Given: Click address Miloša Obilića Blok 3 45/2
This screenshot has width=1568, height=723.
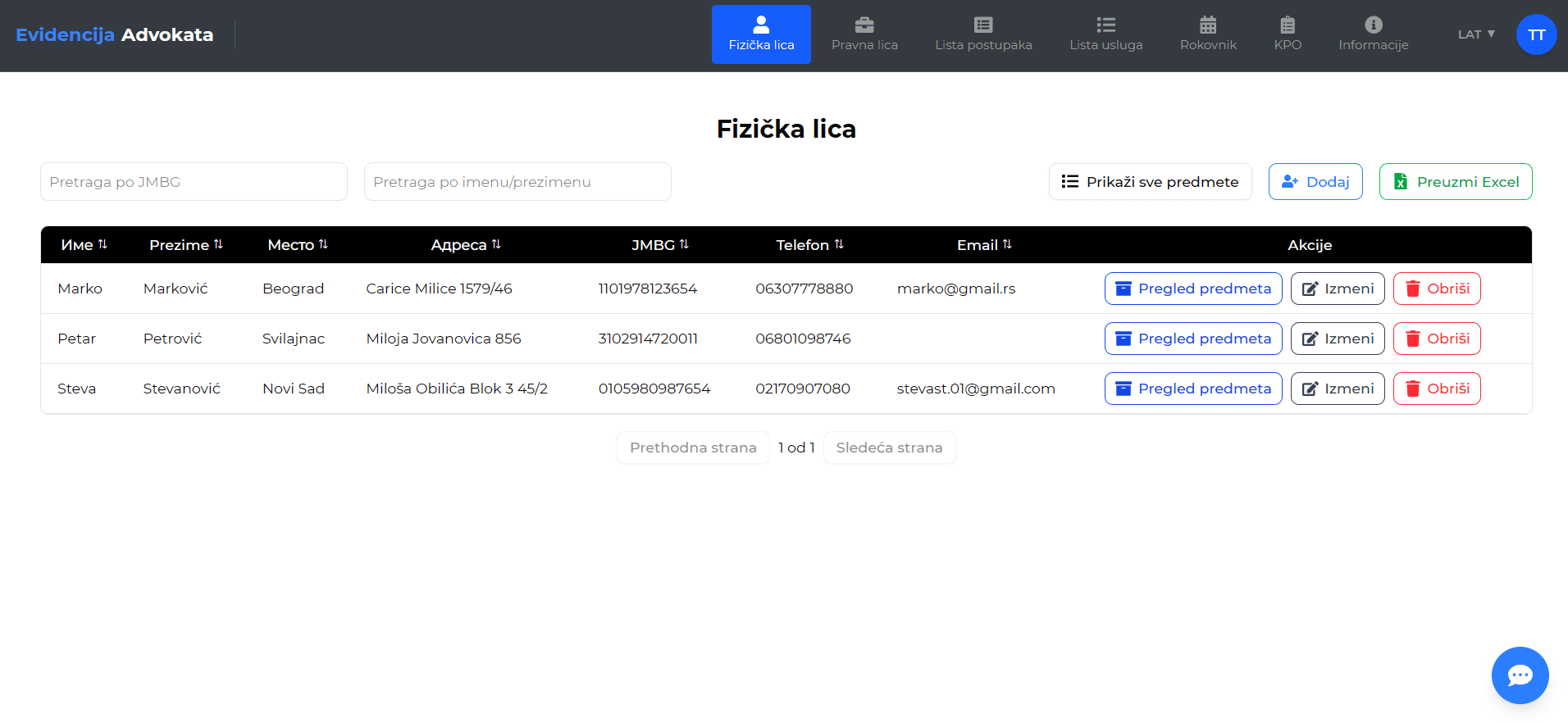Looking at the screenshot, I should click(x=457, y=389).
